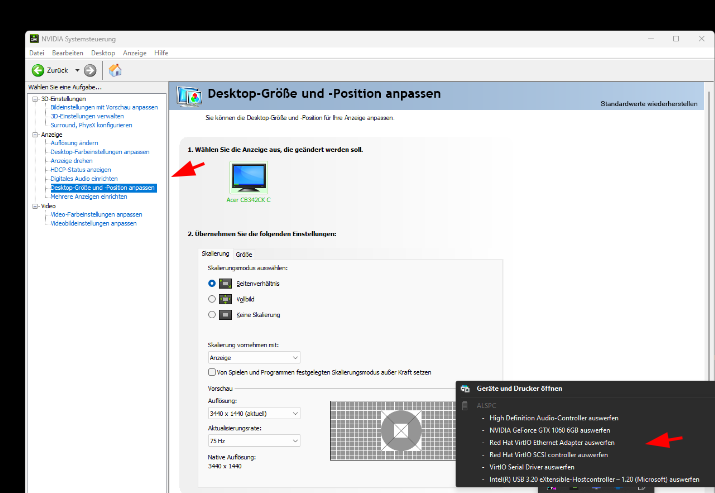This screenshot has height=493, width=715.
Task: Click Native Auflösung value 3440 x 1440
Action: click(225, 466)
